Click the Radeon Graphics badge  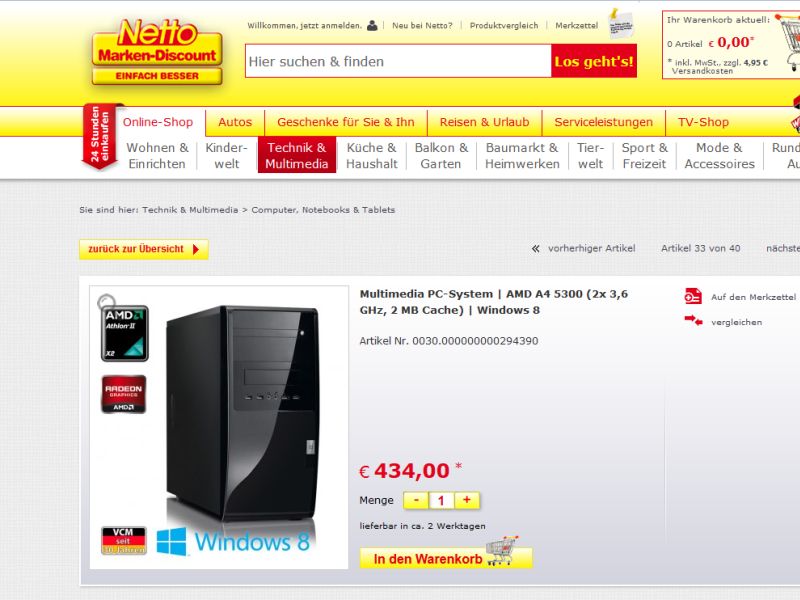[x=124, y=394]
